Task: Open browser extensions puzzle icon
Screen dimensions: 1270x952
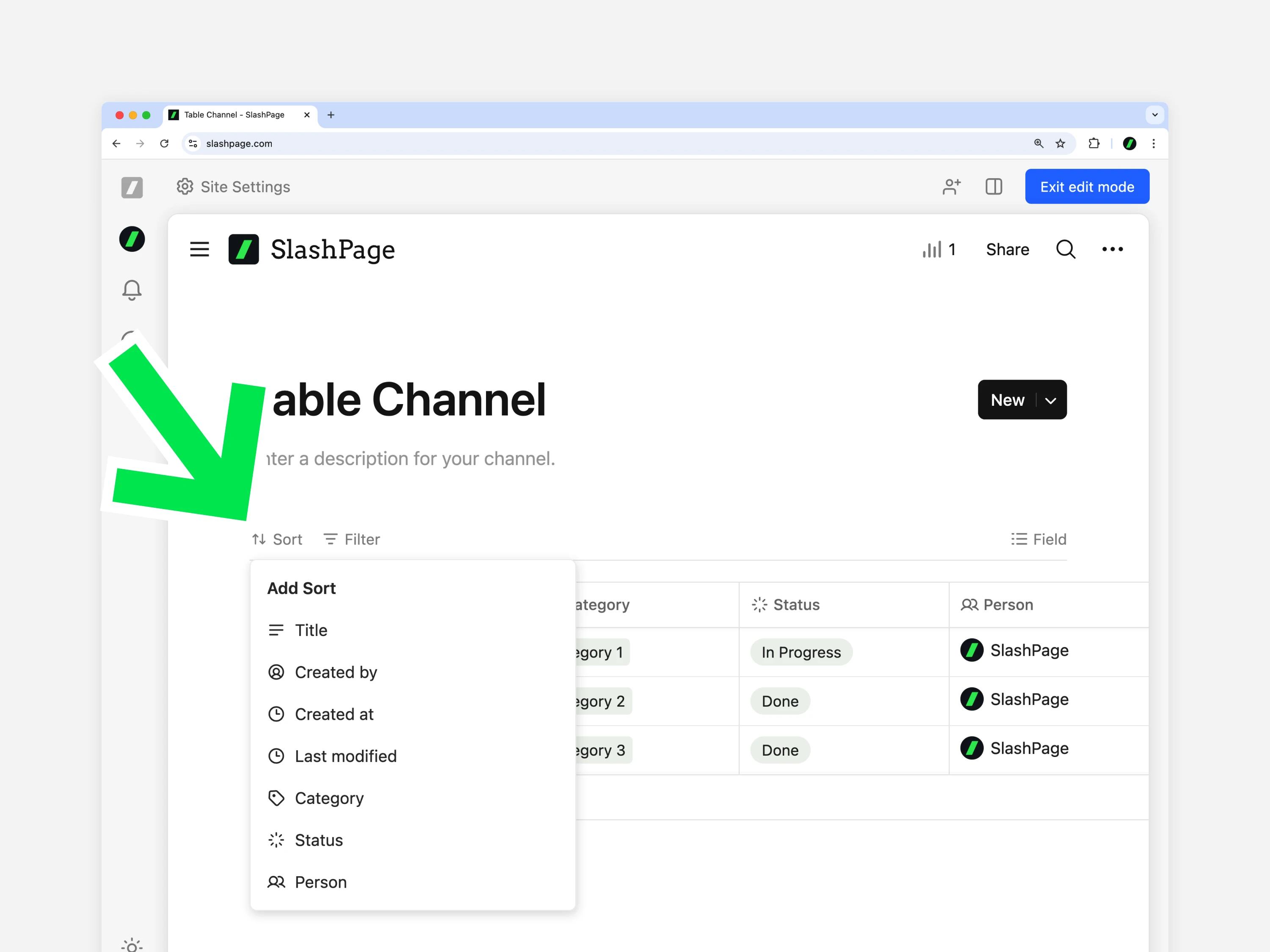Action: [x=1094, y=143]
